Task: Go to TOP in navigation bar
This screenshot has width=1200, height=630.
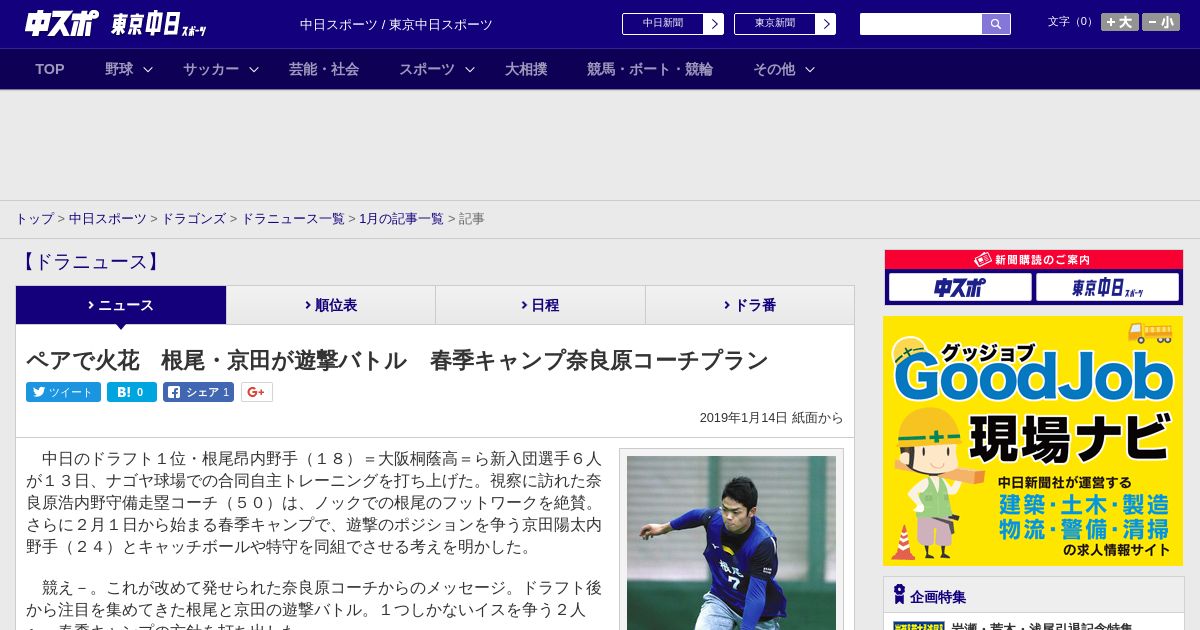Action: click(x=50, y=69)
